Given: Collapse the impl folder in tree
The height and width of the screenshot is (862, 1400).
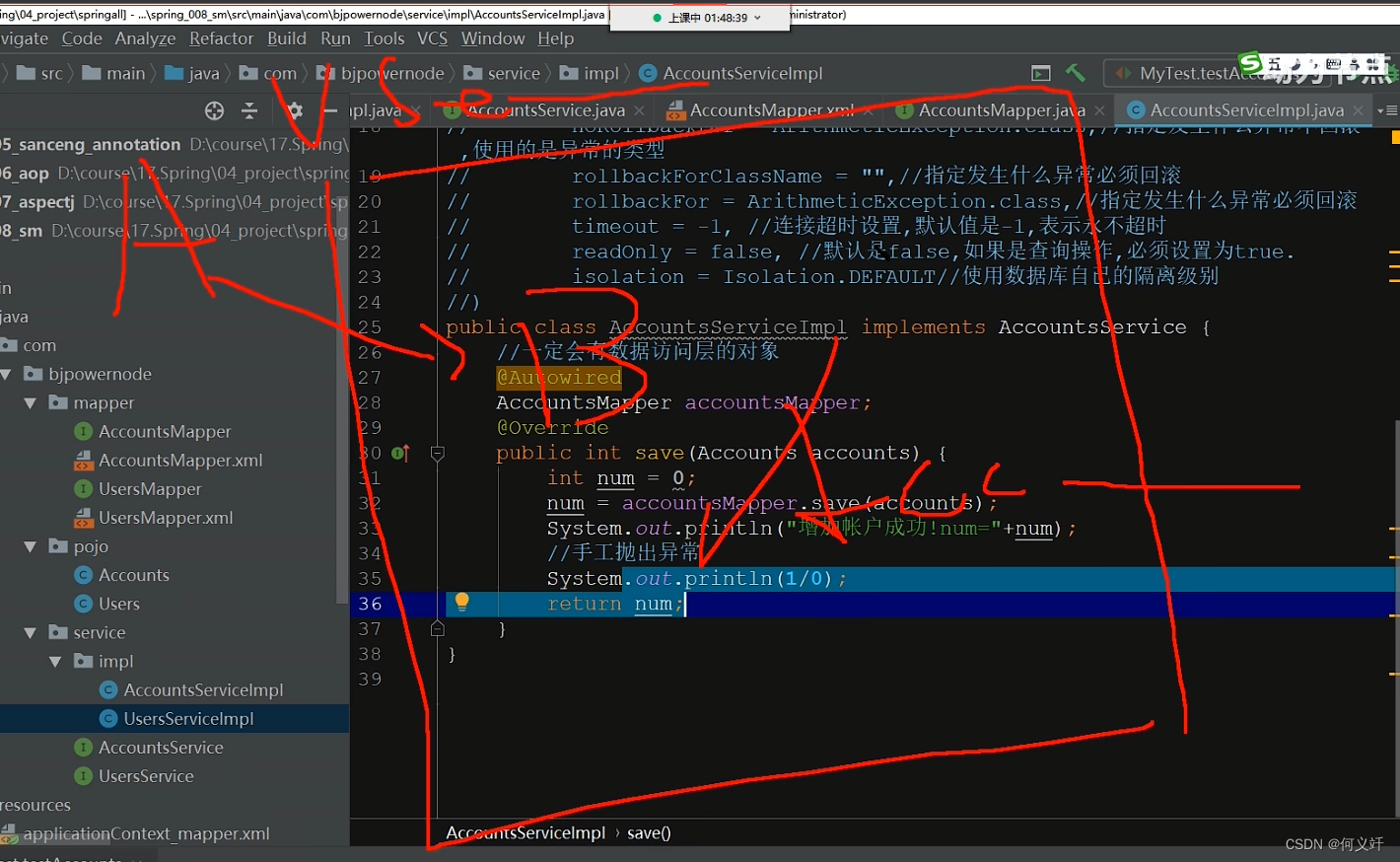Looking at the screenshot, I should tap(55, 662).
